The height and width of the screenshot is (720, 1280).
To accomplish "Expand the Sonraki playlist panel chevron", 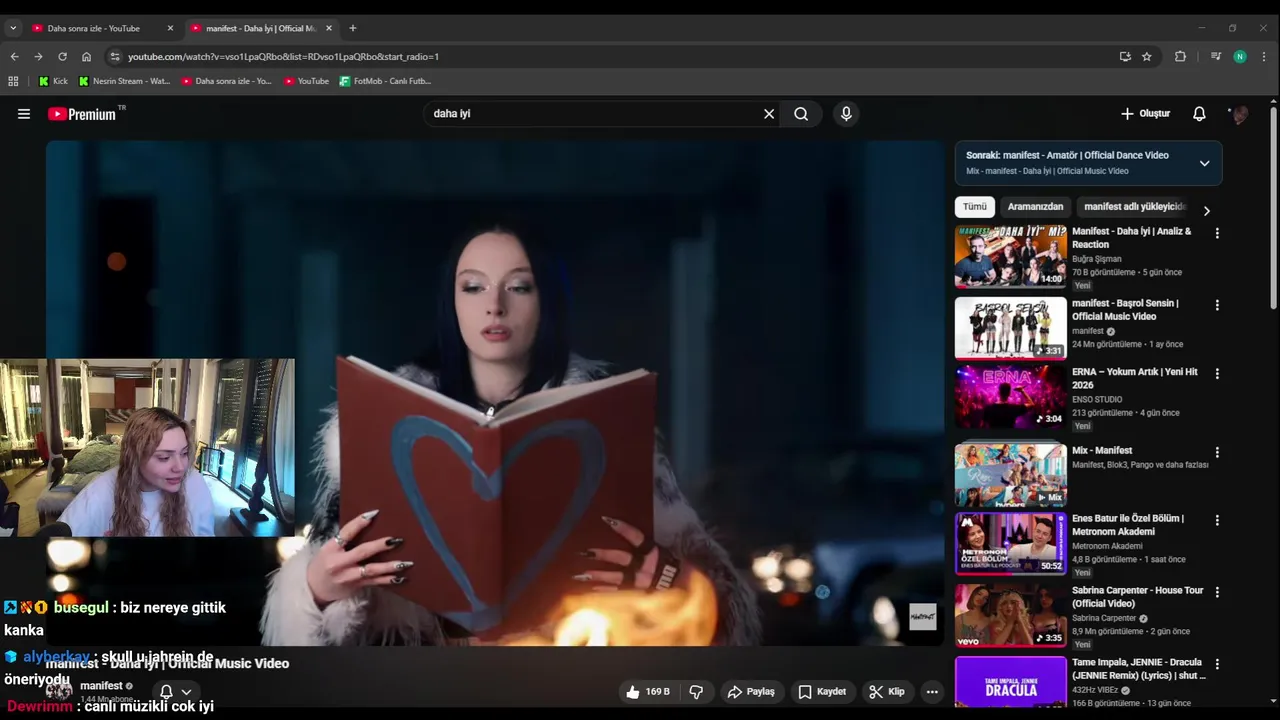I will pos(1204,163).
